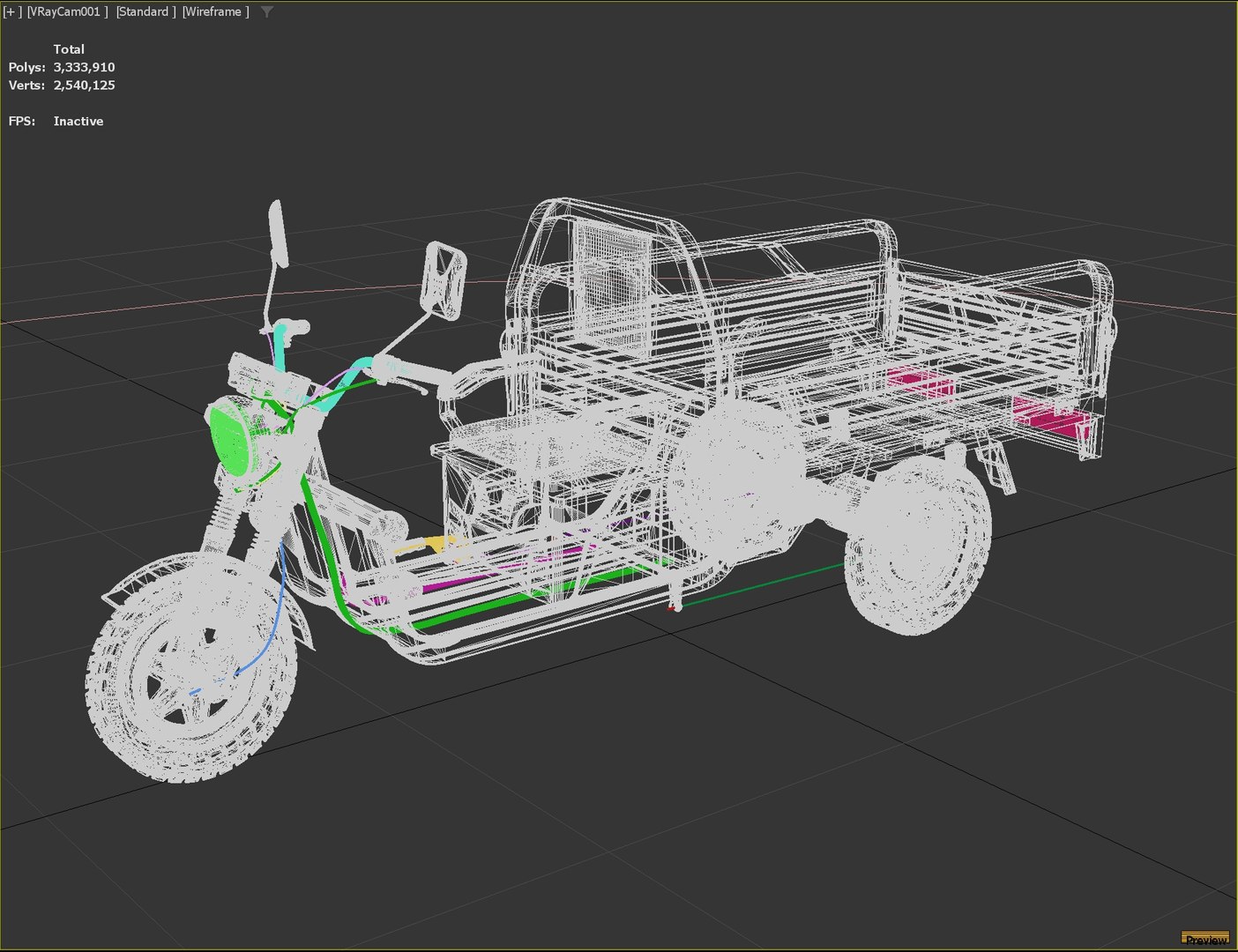This screenshot has height=952, width=1238.
Task: Select the Verts count value 2,540,125
Action: 84,86
